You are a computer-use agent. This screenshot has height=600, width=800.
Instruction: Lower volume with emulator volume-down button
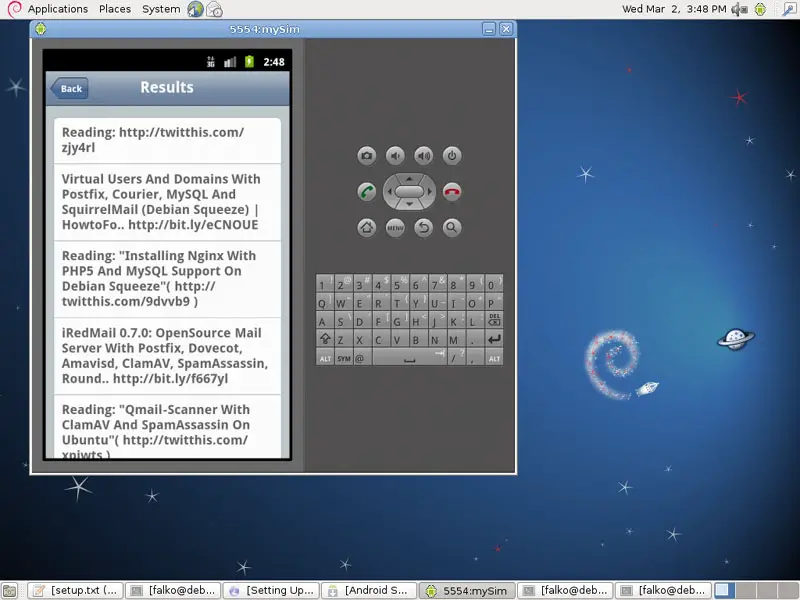395,156
